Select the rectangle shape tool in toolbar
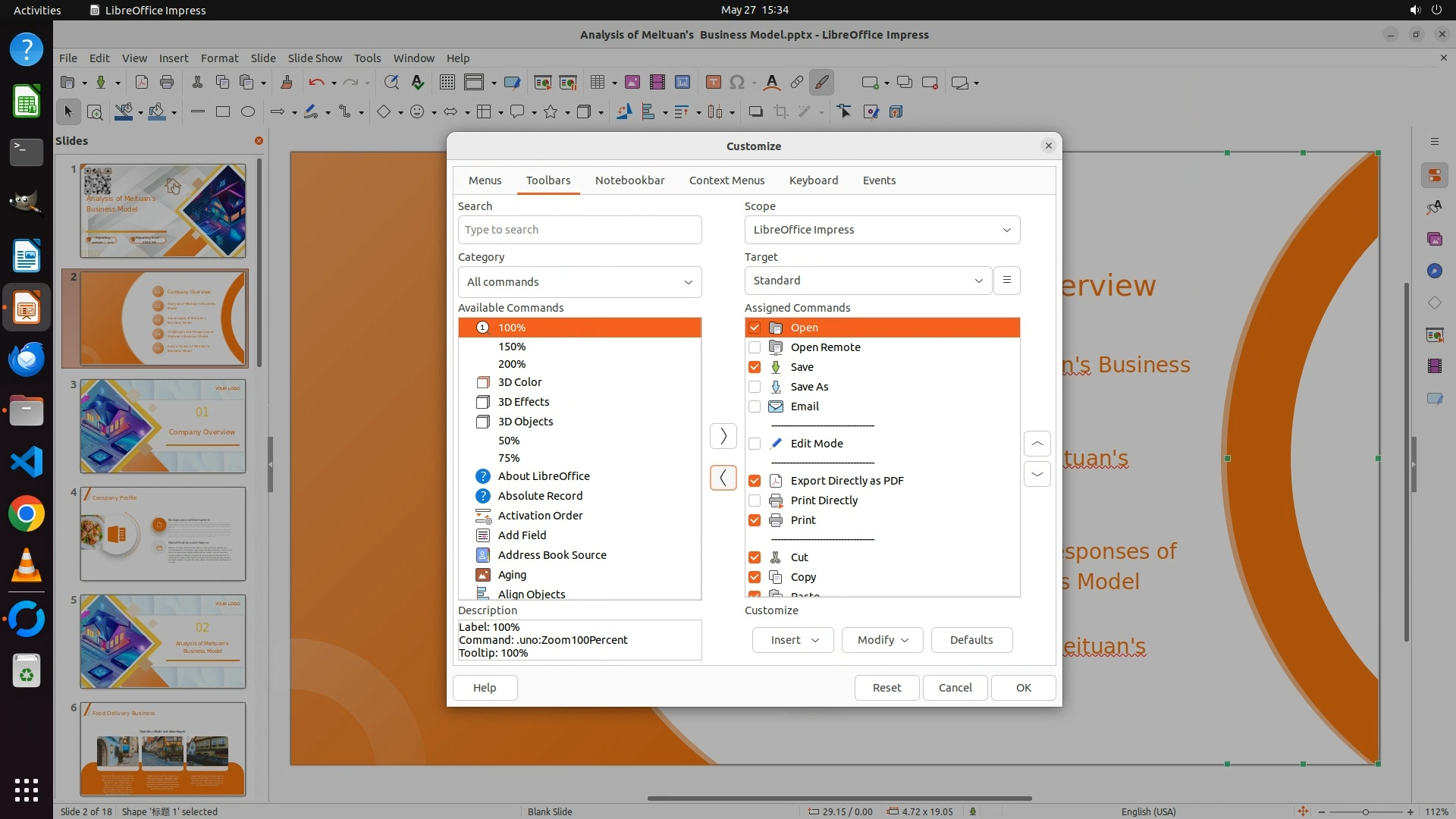Image resolution: width=1456 pixels, height=819 pixels. (222, 112)
